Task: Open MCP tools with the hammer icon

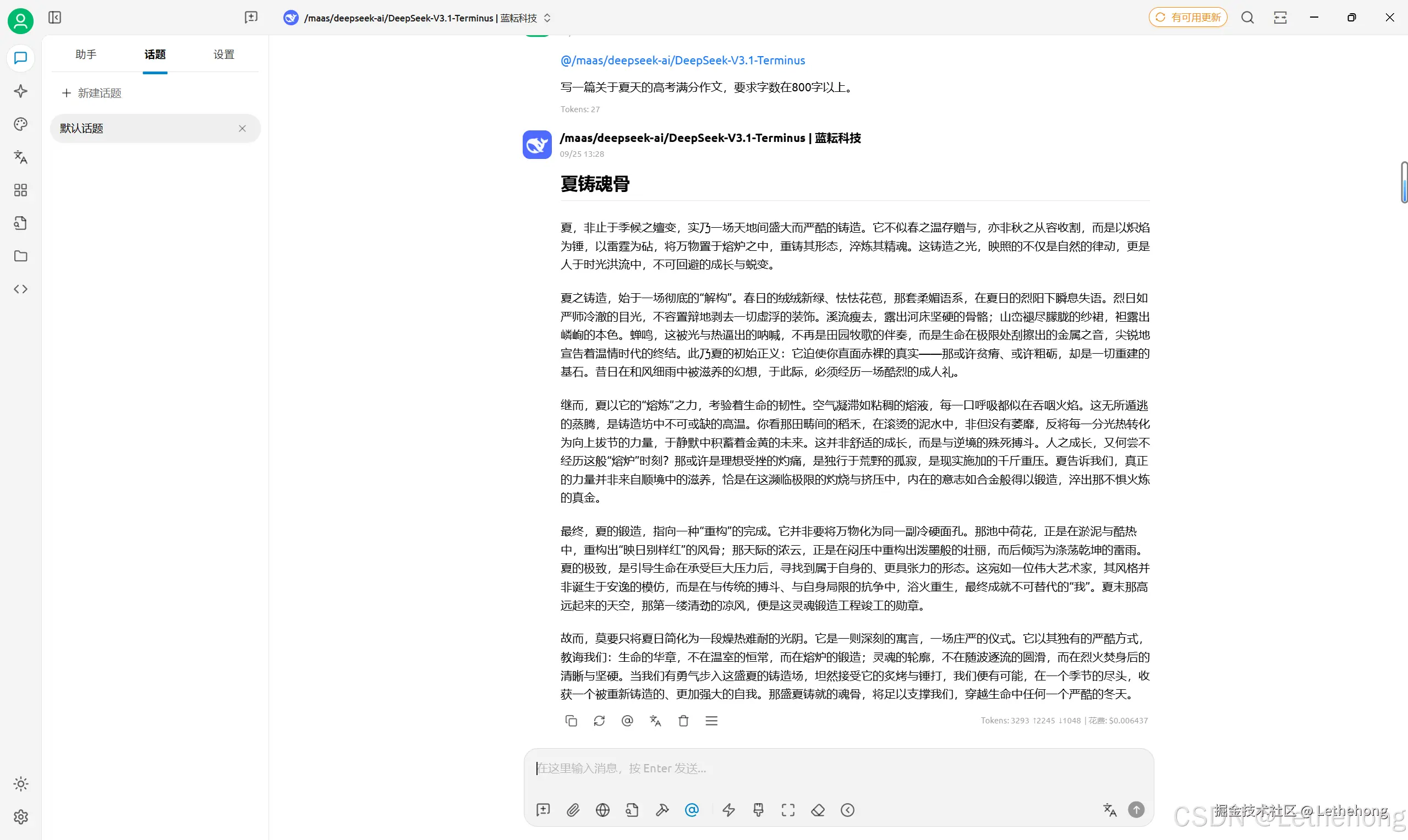Action: point(662,810)
